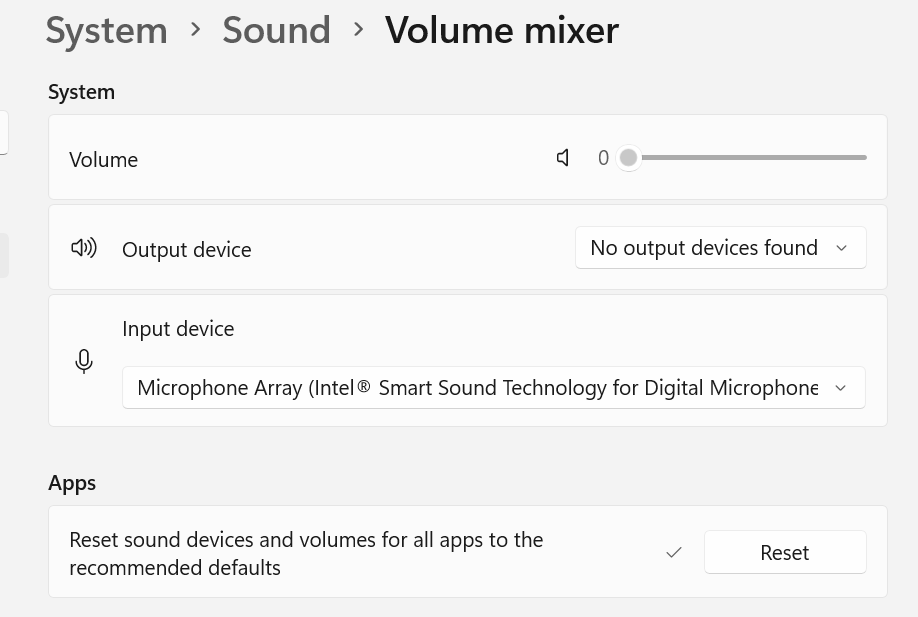918x617 pixels.
Task: Click the Volume mixer page title
Action: (x=502, y=30)
